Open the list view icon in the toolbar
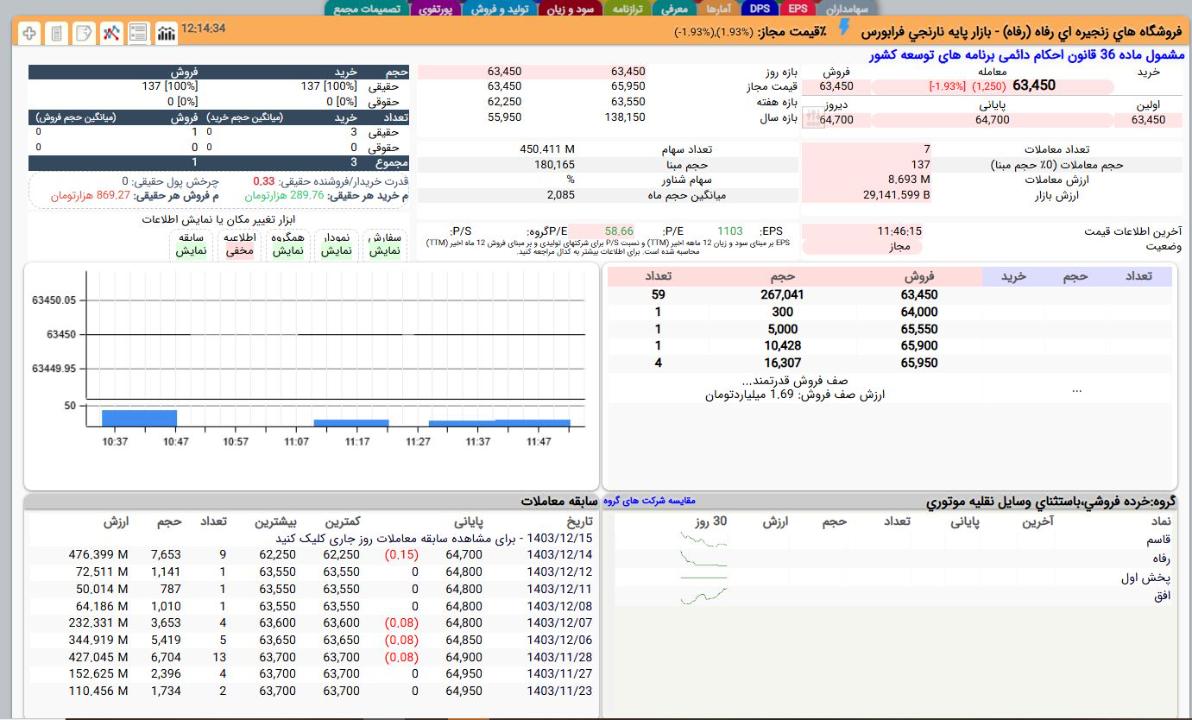Image resolution: width=1192 pixels, height=720 pixels. point(139,32)
